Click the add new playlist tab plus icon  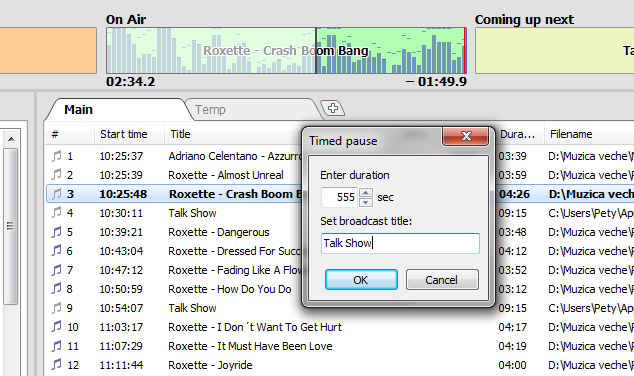pos(333,108)
